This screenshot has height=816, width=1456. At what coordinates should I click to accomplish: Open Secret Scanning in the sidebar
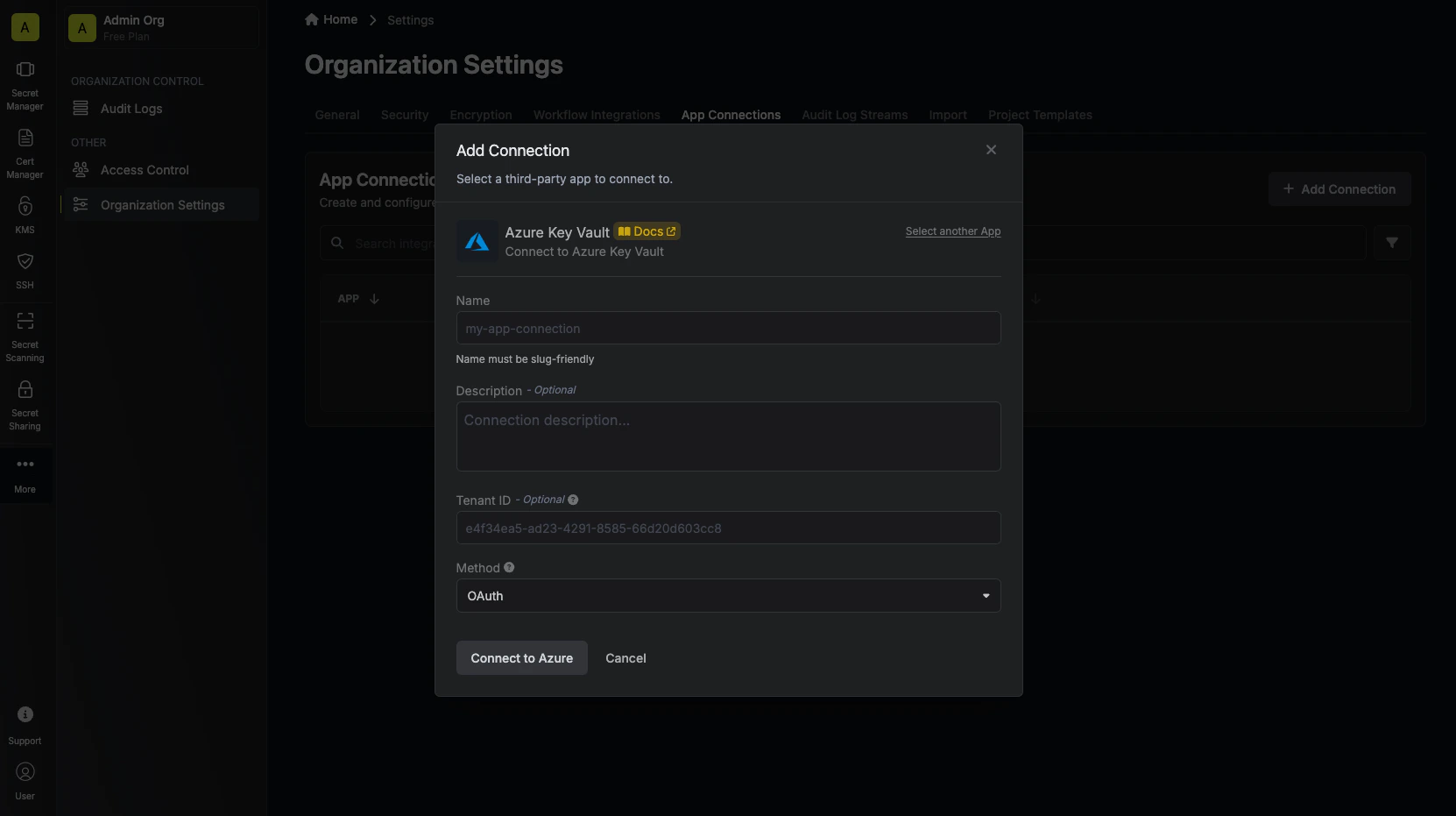[25, 337]
